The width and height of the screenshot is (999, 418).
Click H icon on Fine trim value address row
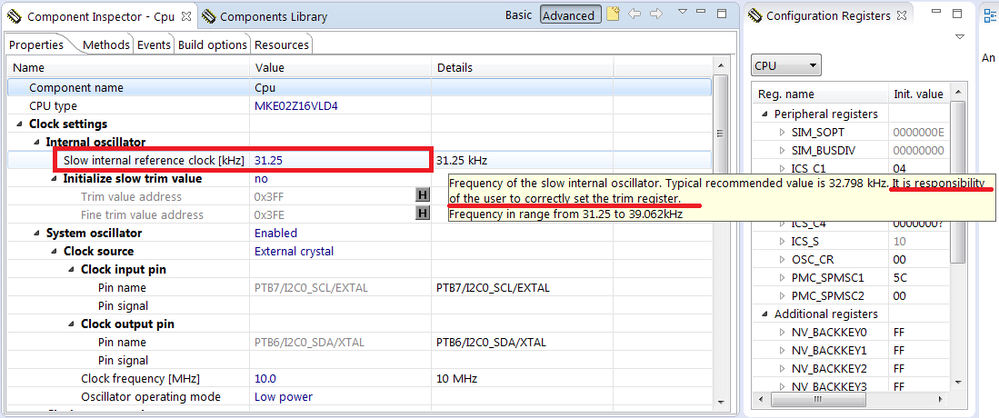pos(422,214)
